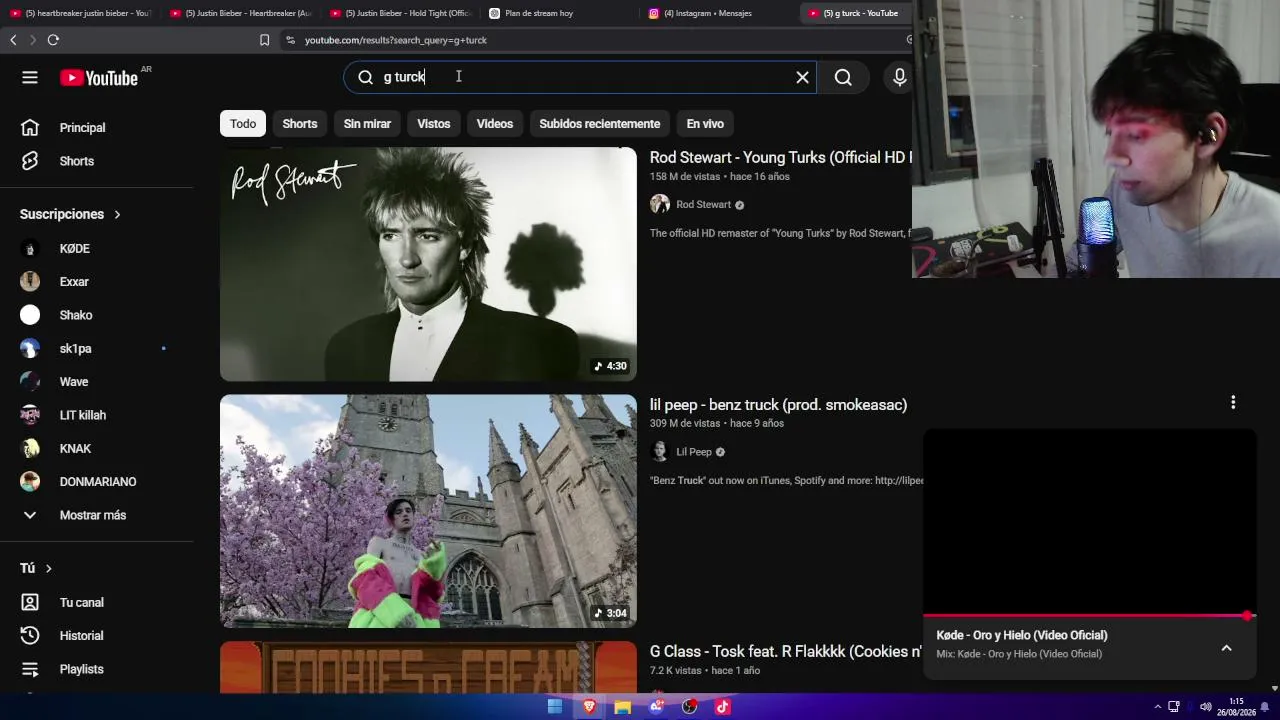Expand the Køde miniplayer with the chevron
Viewport: 1280px width, 720px height.
1226,648
